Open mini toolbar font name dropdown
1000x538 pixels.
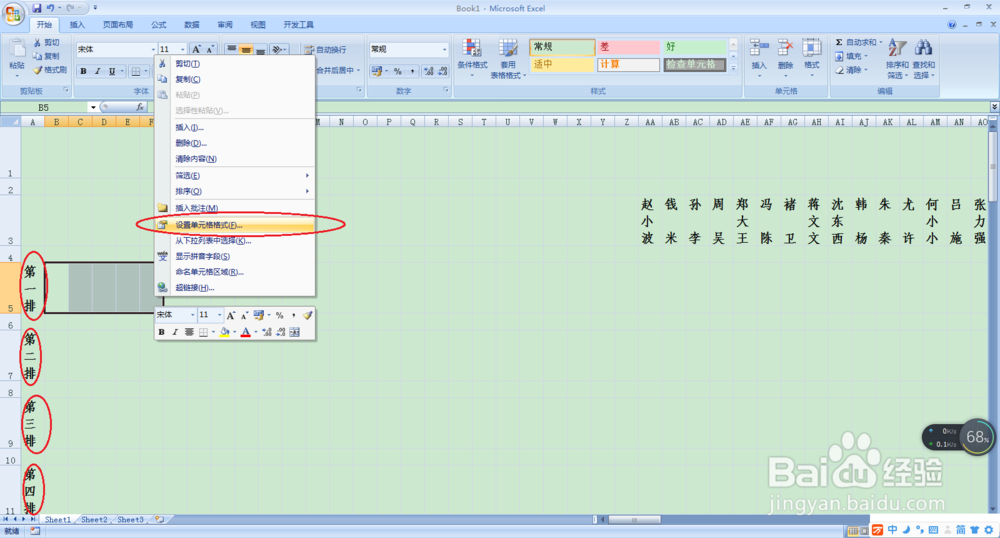coord(192,315)
